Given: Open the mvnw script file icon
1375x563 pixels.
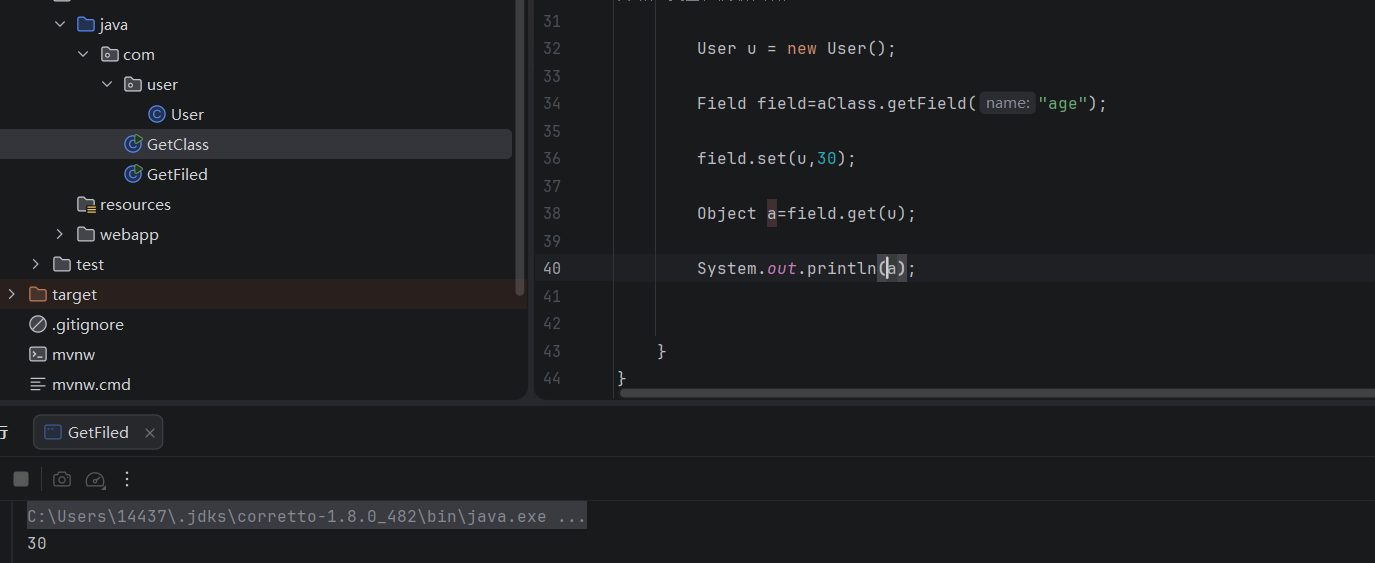Looking at the screenshot, I should (38, 354).
